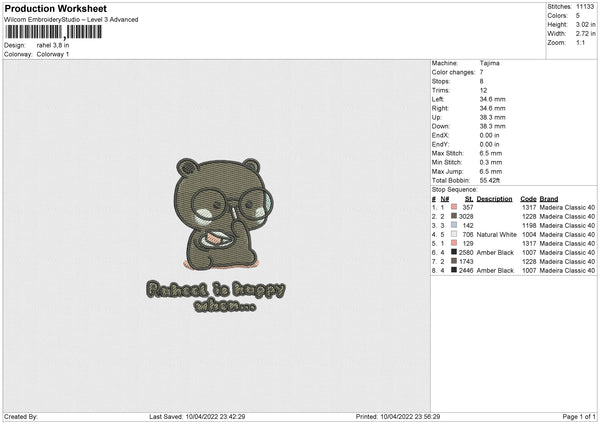Select stitch count 357 in stop row 1
Screen dimensions: 600x424
tap(468, 207)
